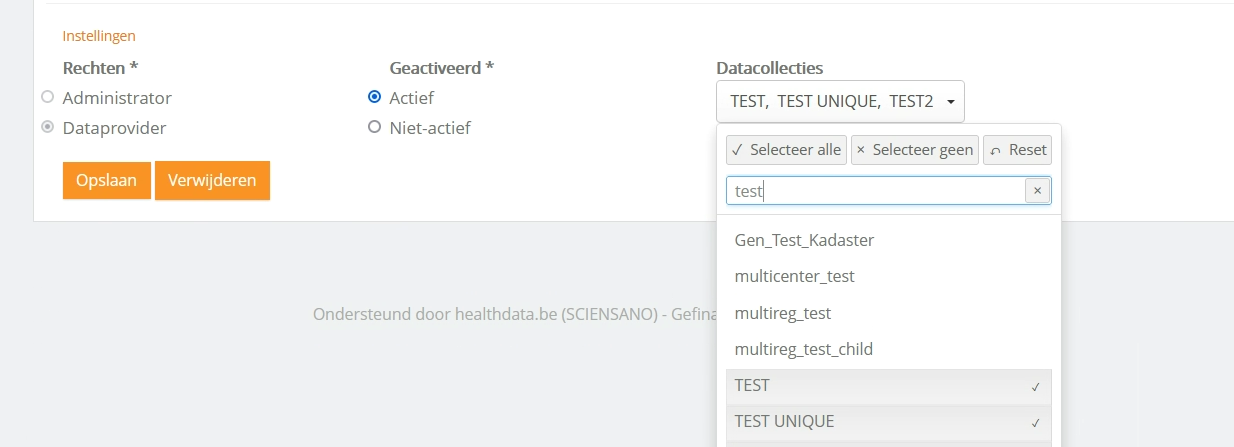Set status to Niet-actief
The image size is (1234, 447).
tap(375, 128)
